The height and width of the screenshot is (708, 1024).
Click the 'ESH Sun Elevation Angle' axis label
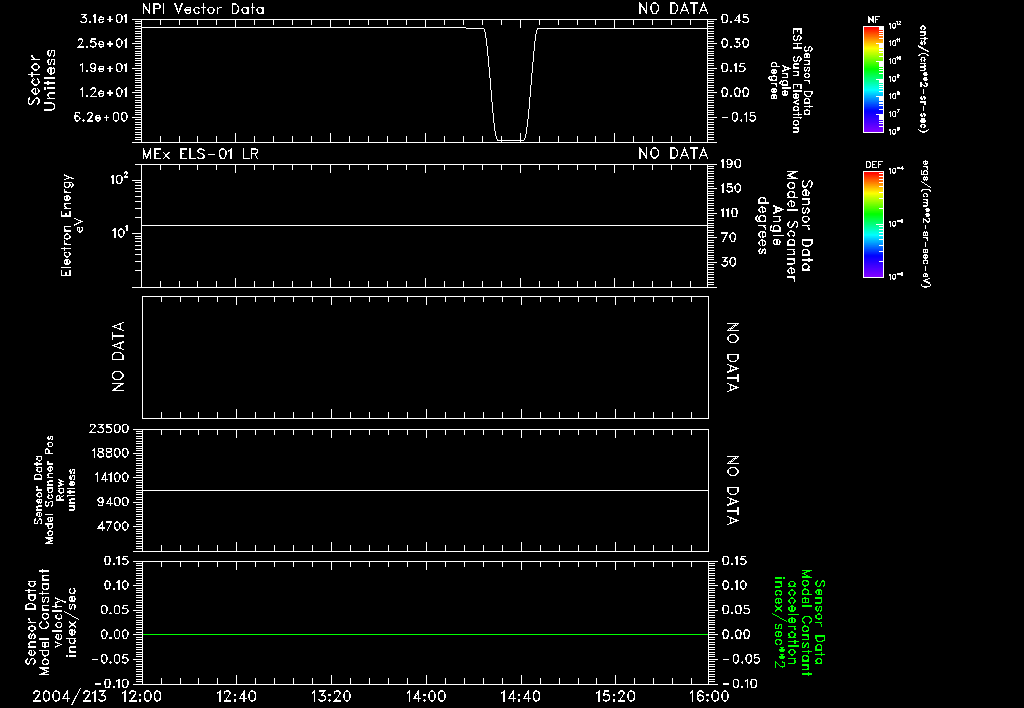[790, 80]
